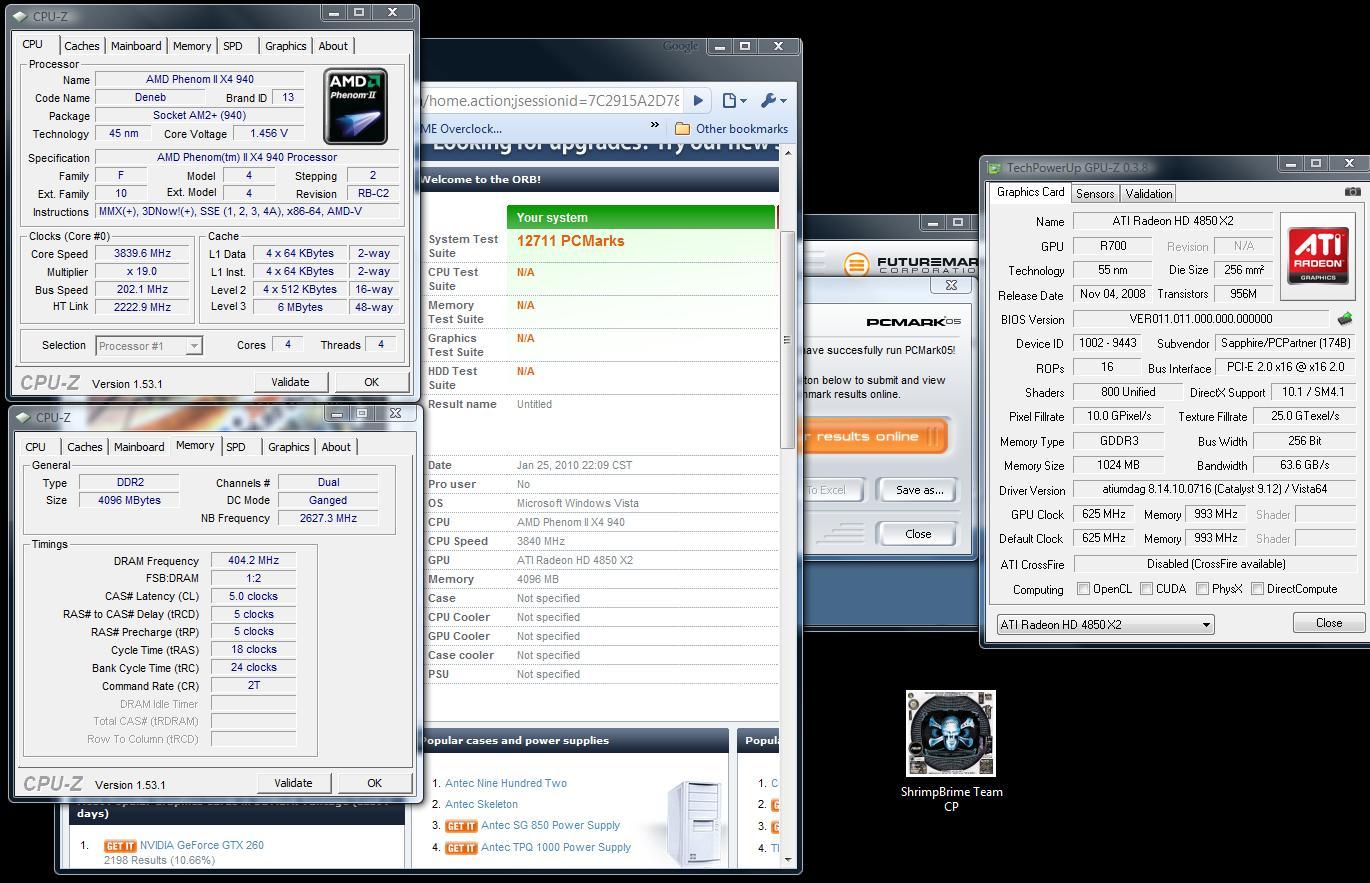Viewport: 1370px width, 883px height.
Task: Click the BIOS save chip icon in GPU-Z
Action: click(x=1344, y=319)
